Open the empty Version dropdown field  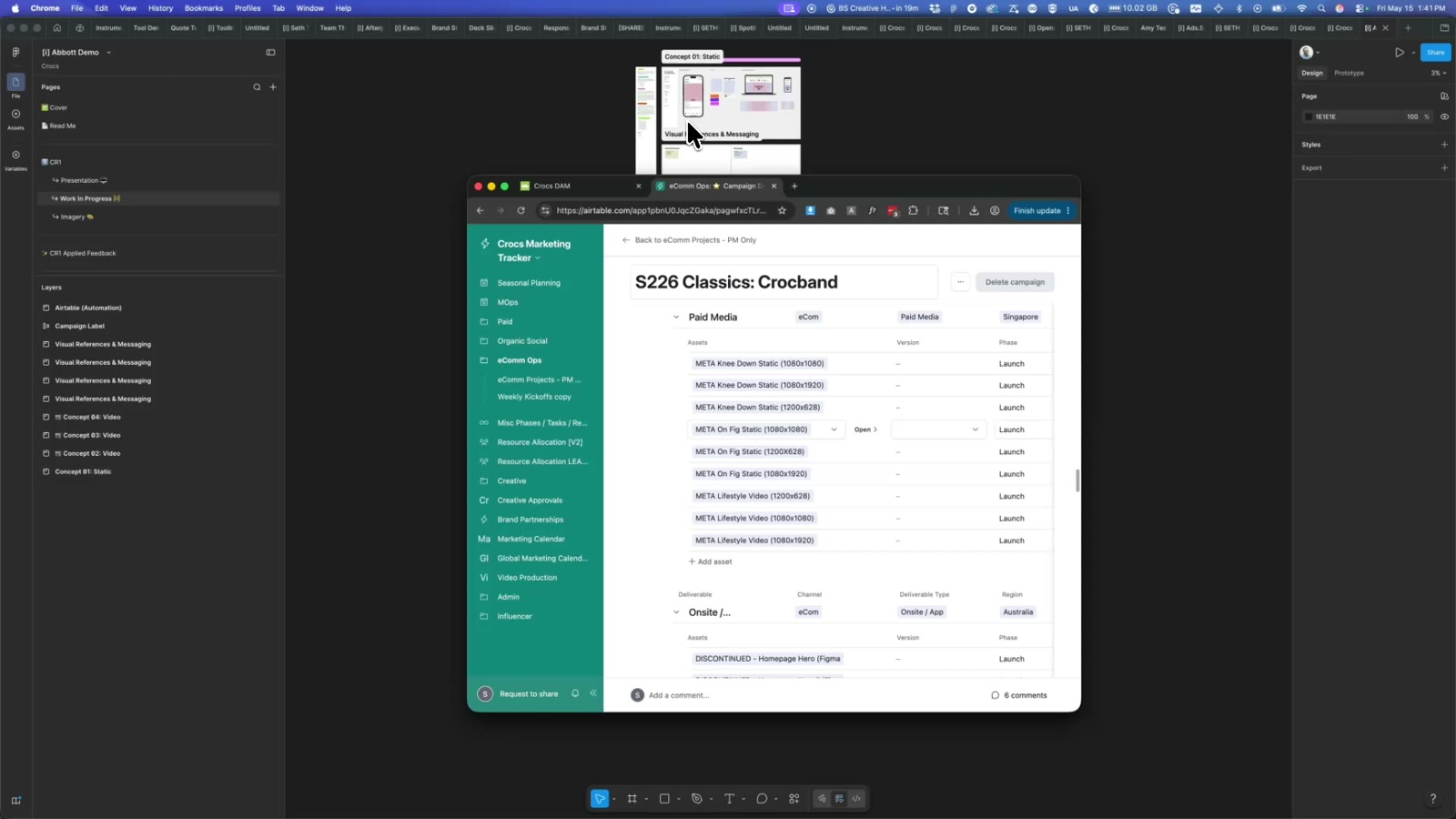tap(938, 430)
